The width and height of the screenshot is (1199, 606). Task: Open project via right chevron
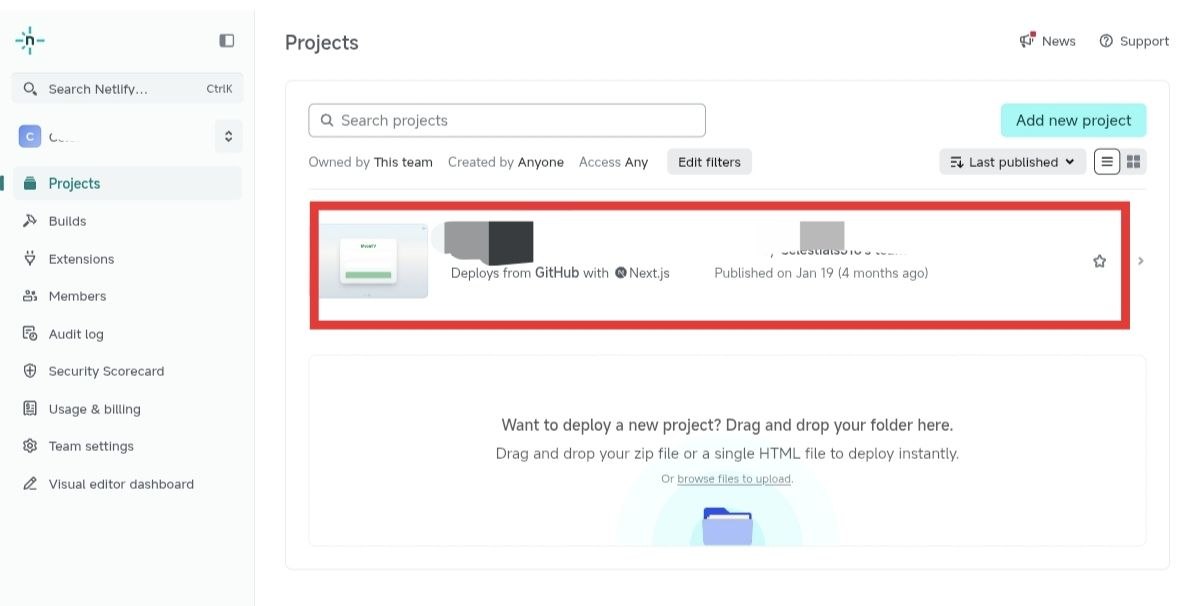pos(1141,261)
